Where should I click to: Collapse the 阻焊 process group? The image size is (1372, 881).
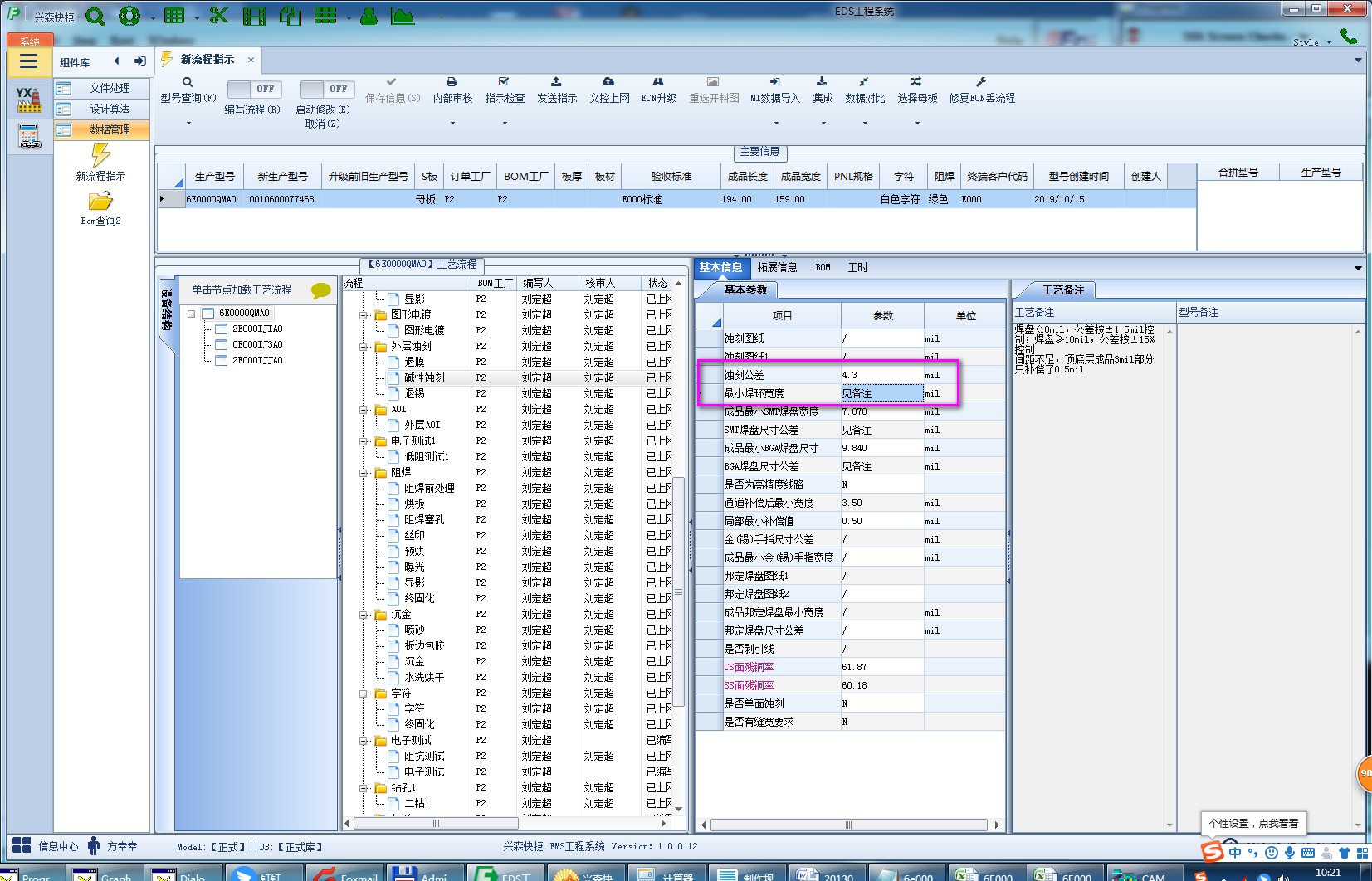tap(364, 473)
